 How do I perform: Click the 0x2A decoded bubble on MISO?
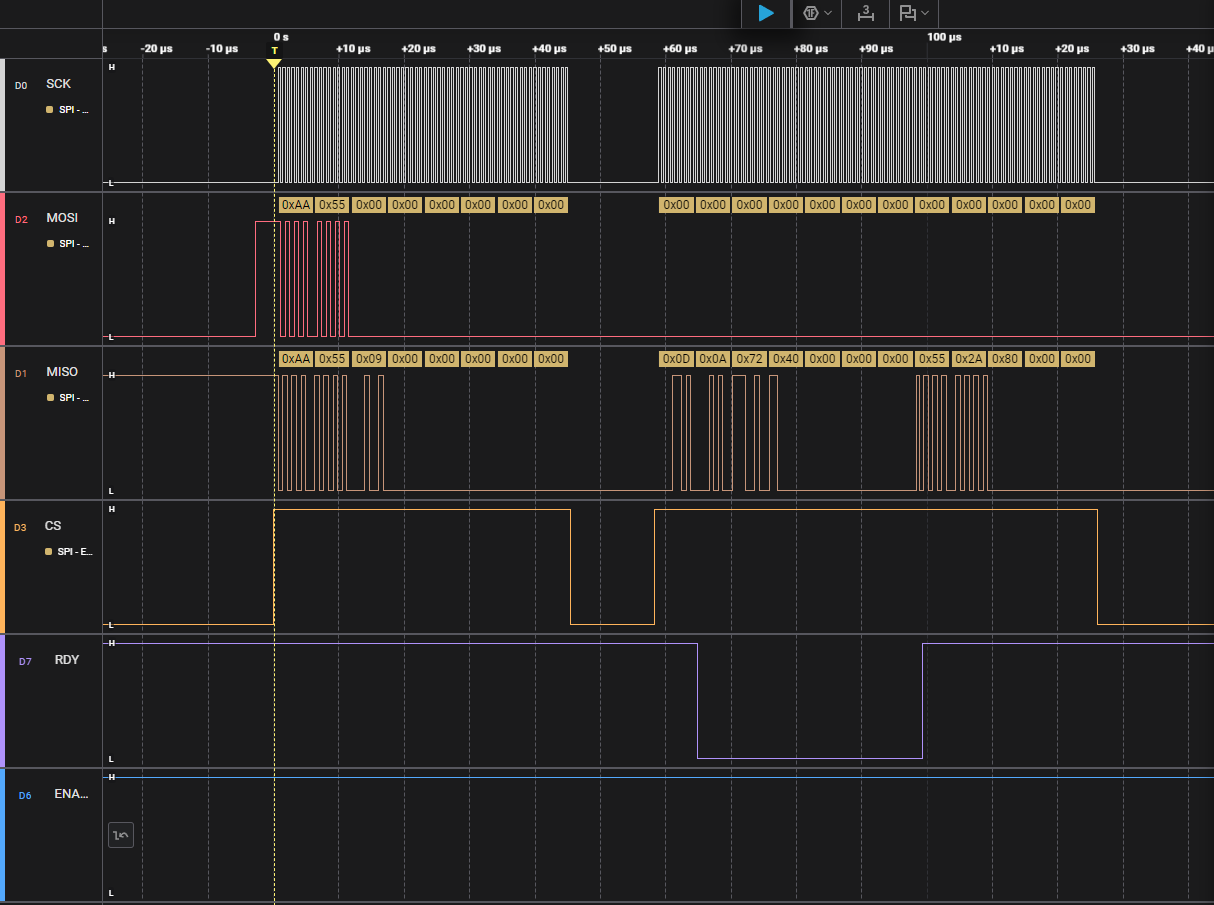[968, 359]
